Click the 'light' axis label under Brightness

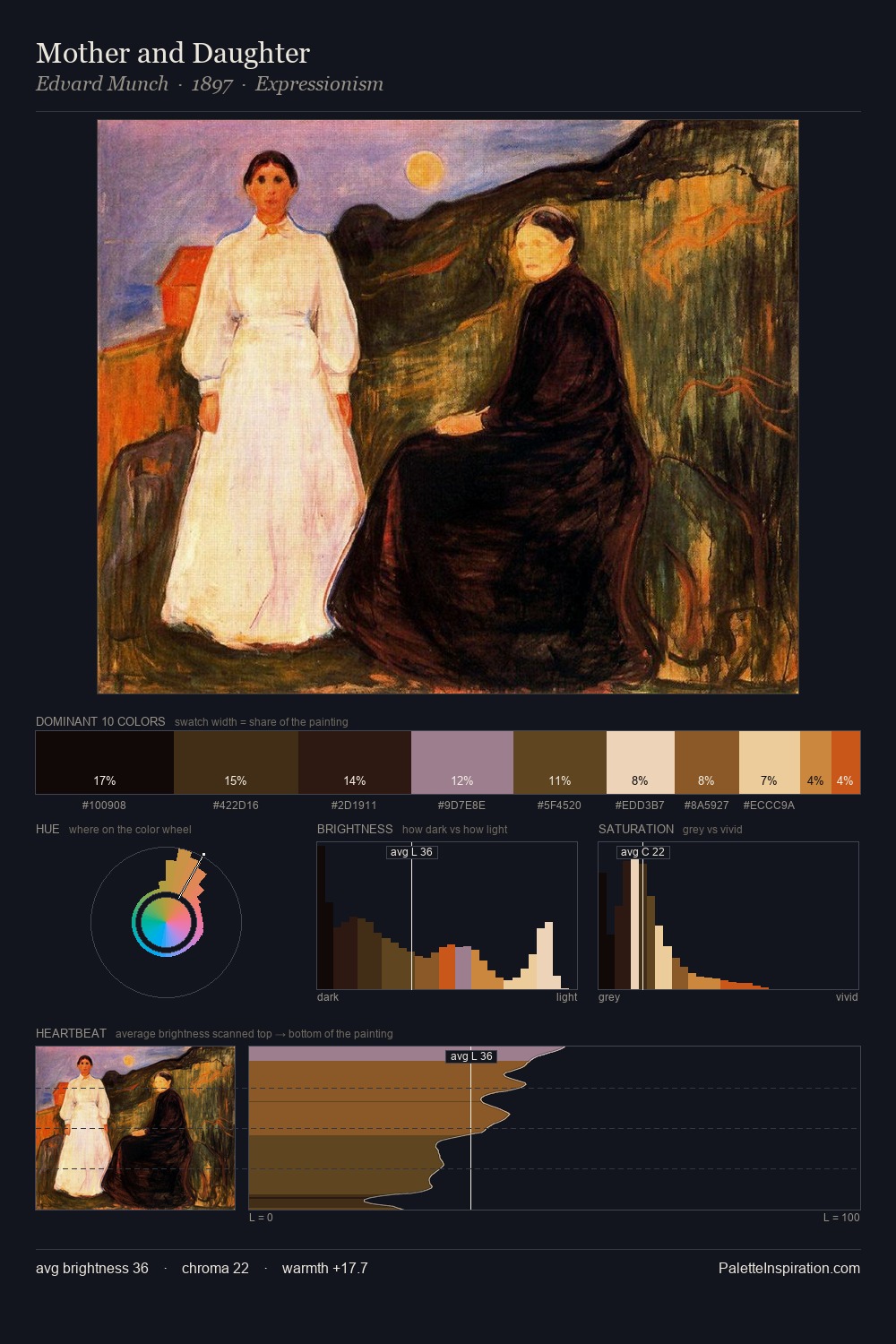[566, 997]
